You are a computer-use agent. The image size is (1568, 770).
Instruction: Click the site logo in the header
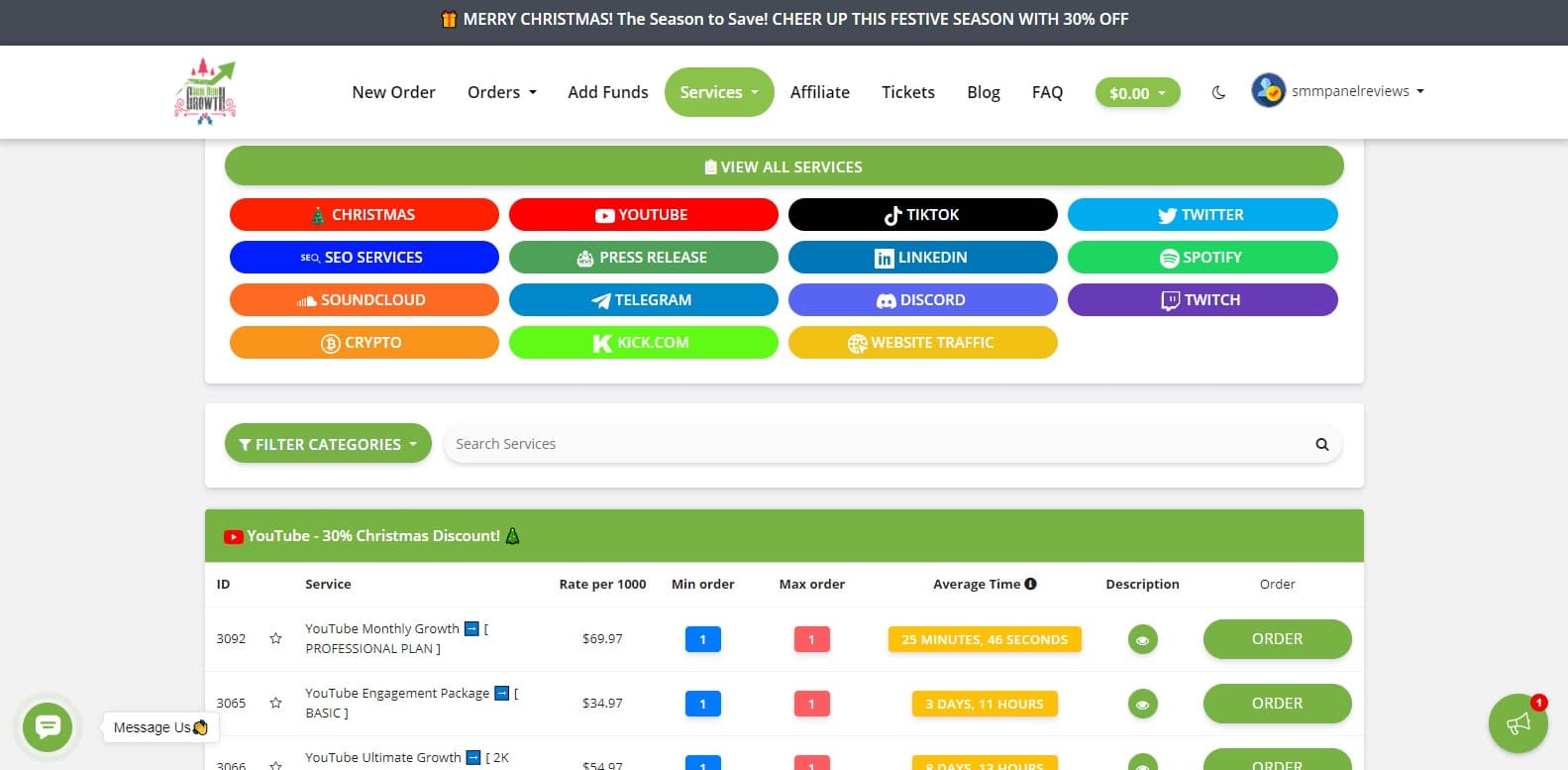tap(205, 92)
